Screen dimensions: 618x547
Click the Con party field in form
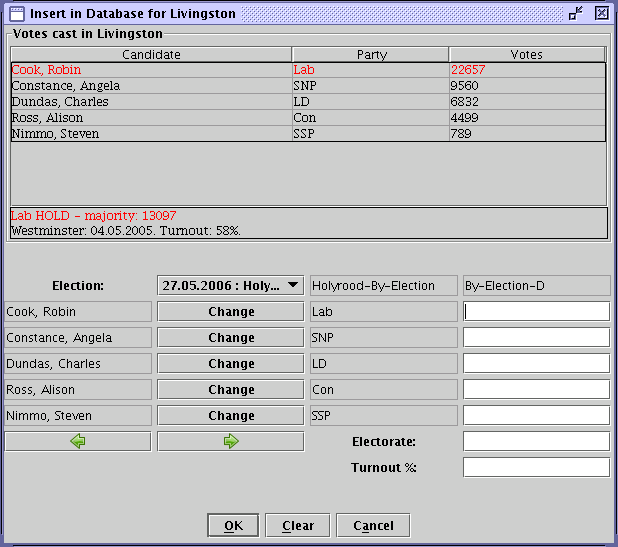point(383,390)
